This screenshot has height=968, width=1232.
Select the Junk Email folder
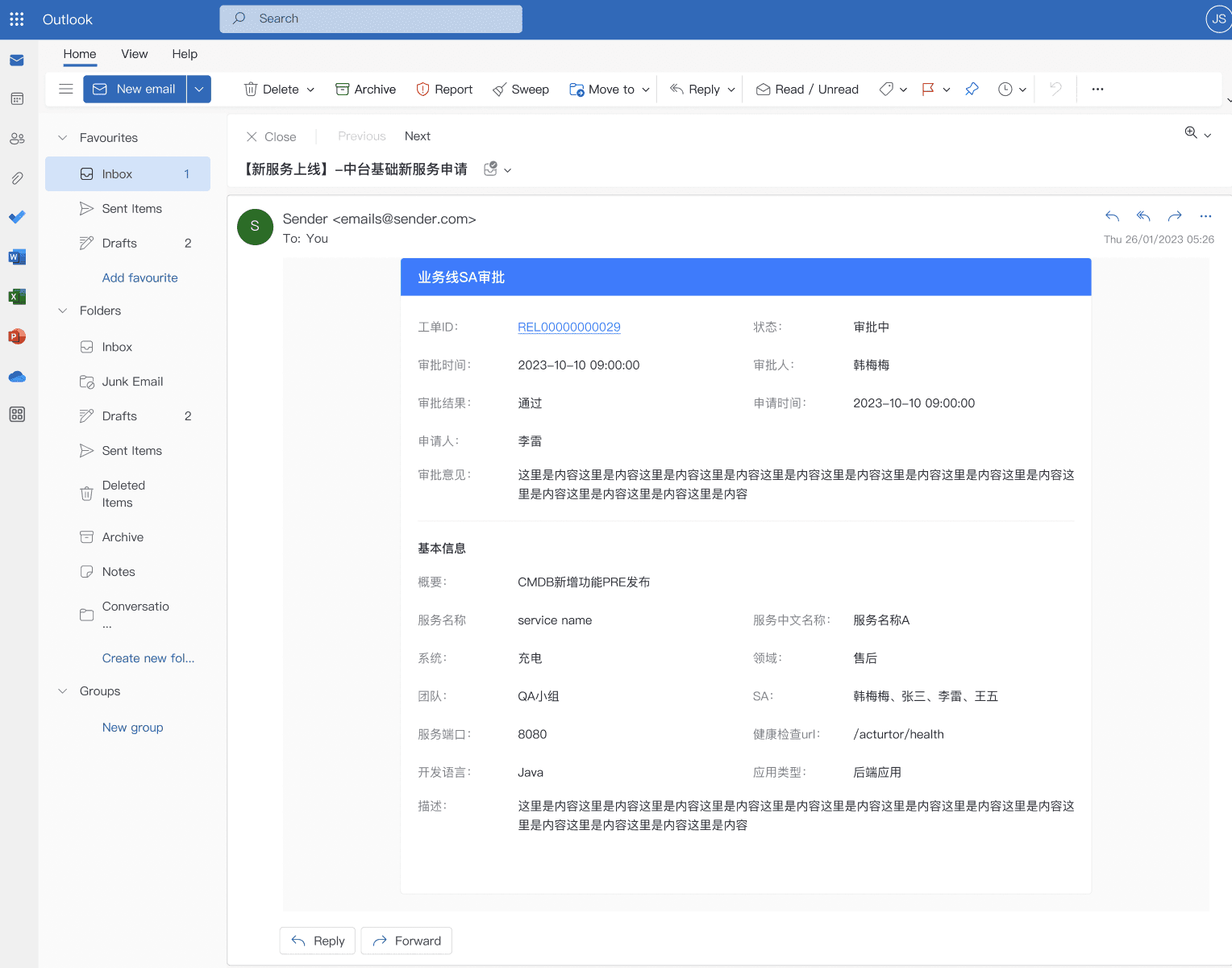pos(132,382)
